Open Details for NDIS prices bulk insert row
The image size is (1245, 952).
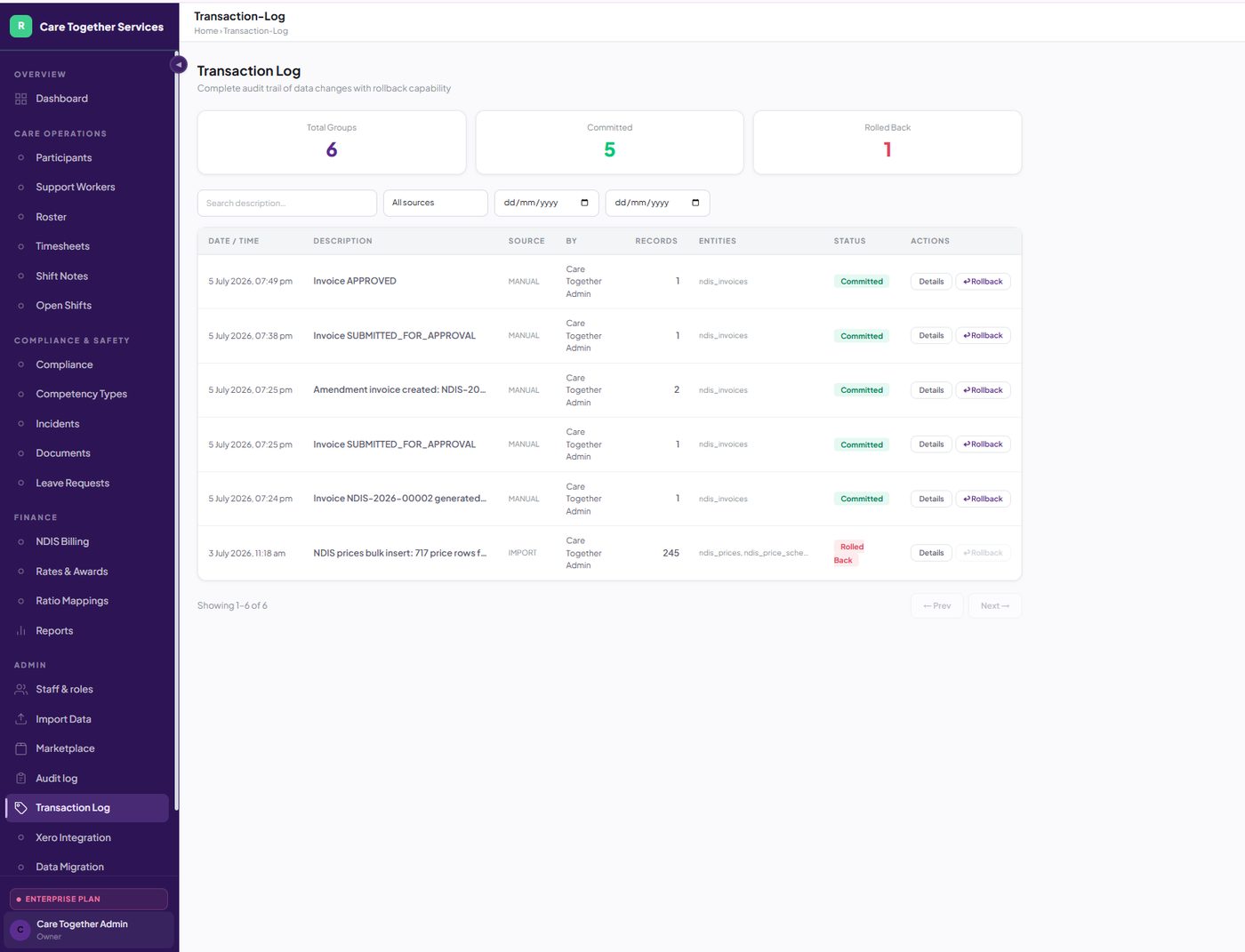(931, 553)
